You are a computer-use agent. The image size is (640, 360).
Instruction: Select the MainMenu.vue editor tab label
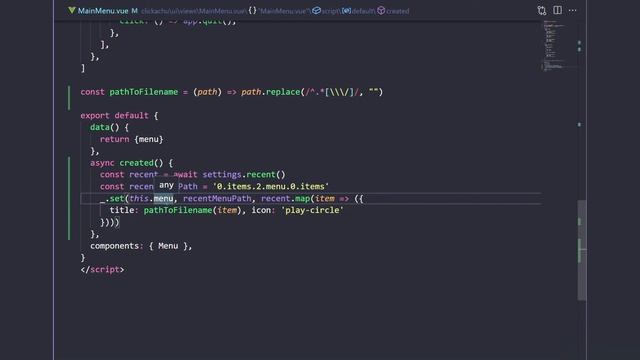click(103, 11)
